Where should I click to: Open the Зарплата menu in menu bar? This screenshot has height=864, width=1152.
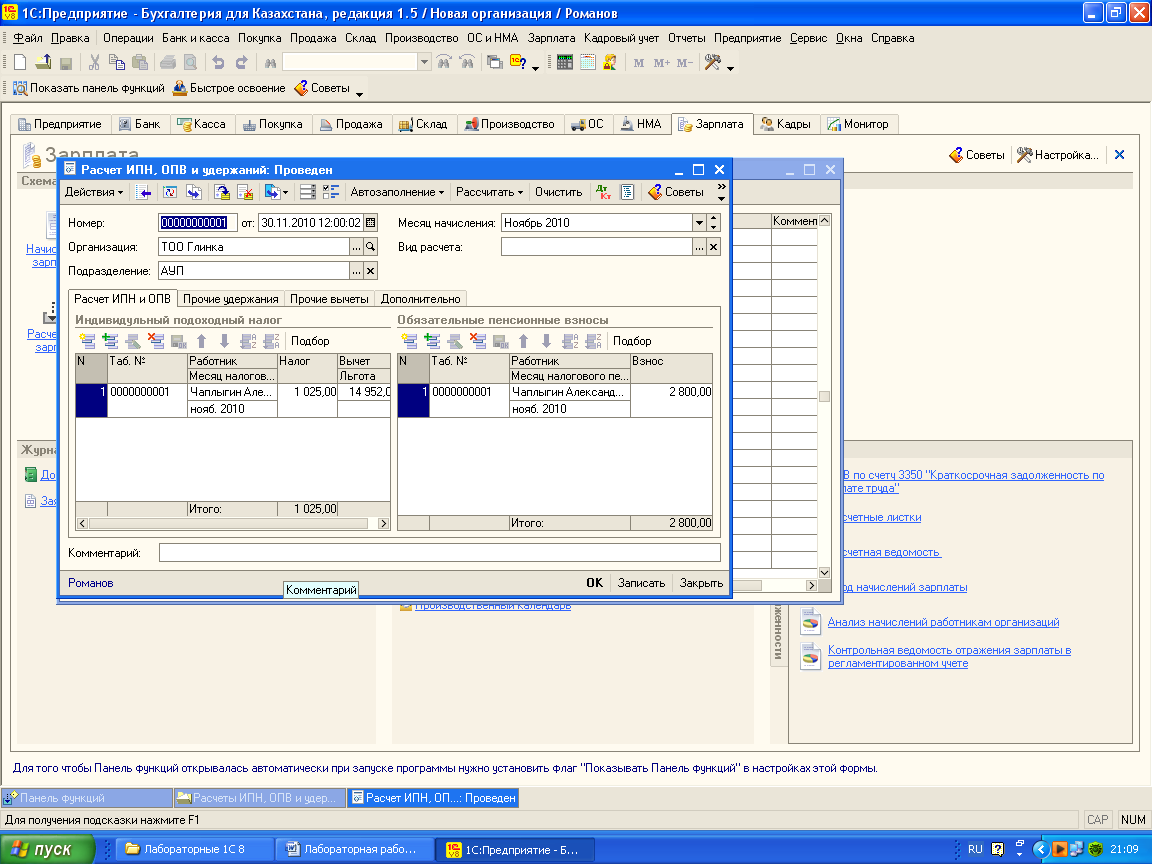[x=551, y=38]
